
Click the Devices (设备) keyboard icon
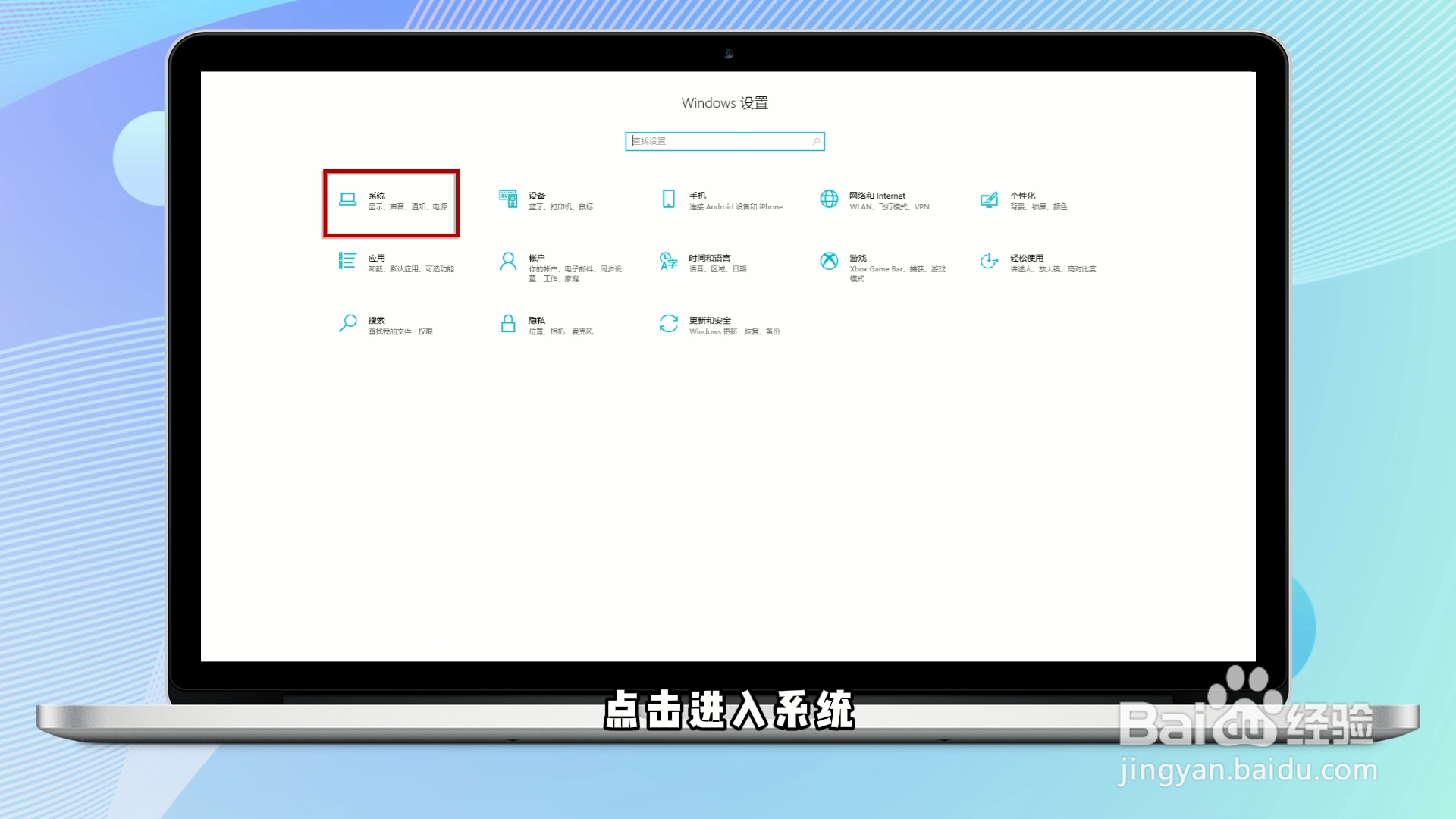[508, 199]
